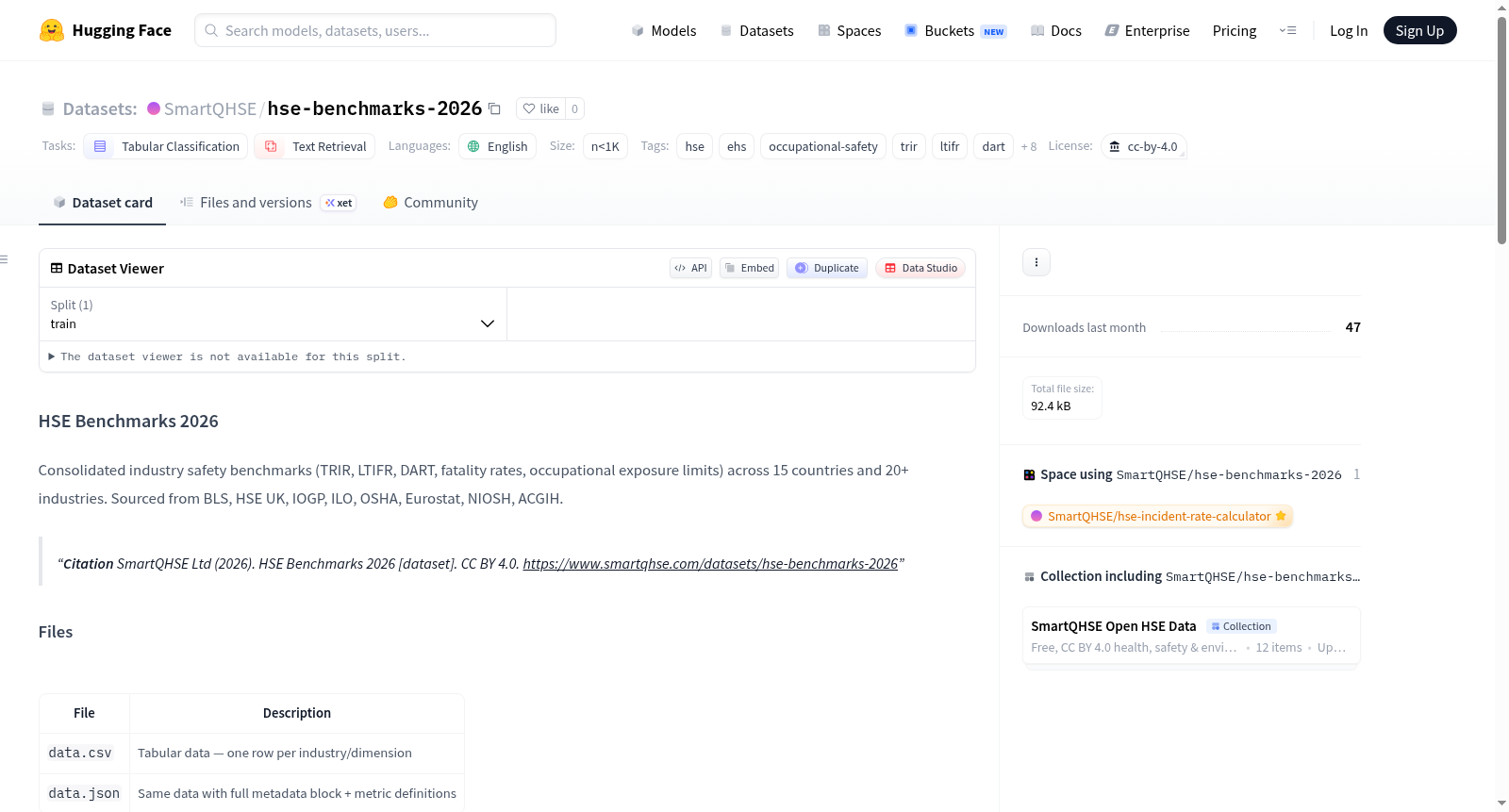Viewport: 1509px width, 812px height.
Task: Go to Spaces in the navigation
Action: click(850, 30)
